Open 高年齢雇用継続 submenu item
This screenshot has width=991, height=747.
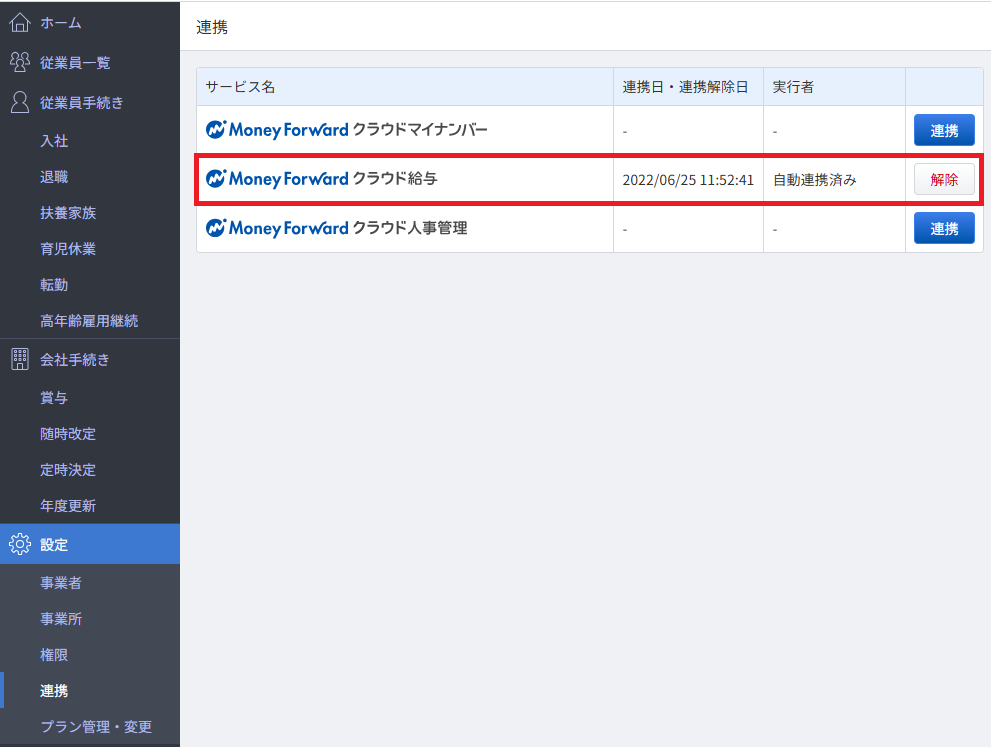tap(89, 321)
